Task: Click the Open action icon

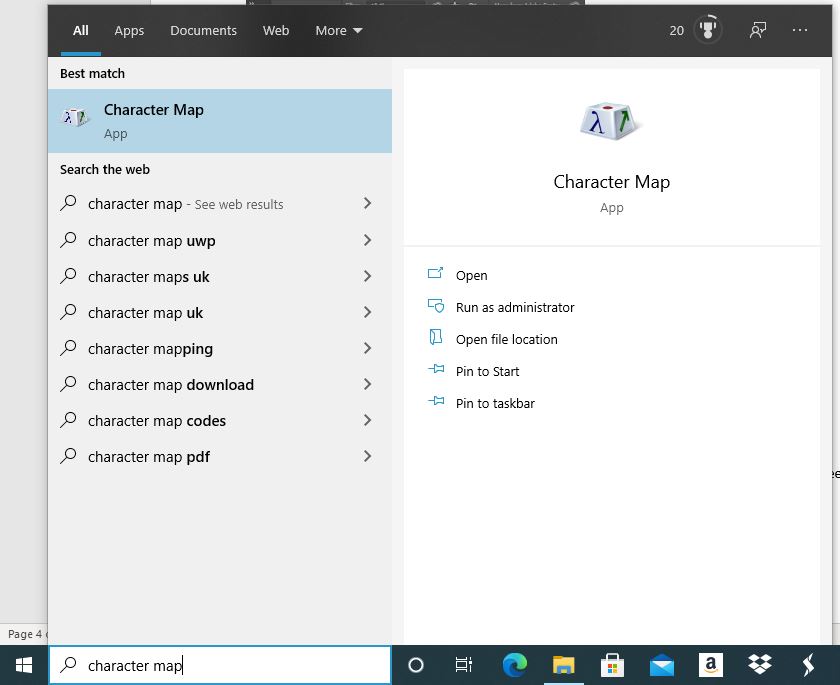Action: [x=436, y=274]
